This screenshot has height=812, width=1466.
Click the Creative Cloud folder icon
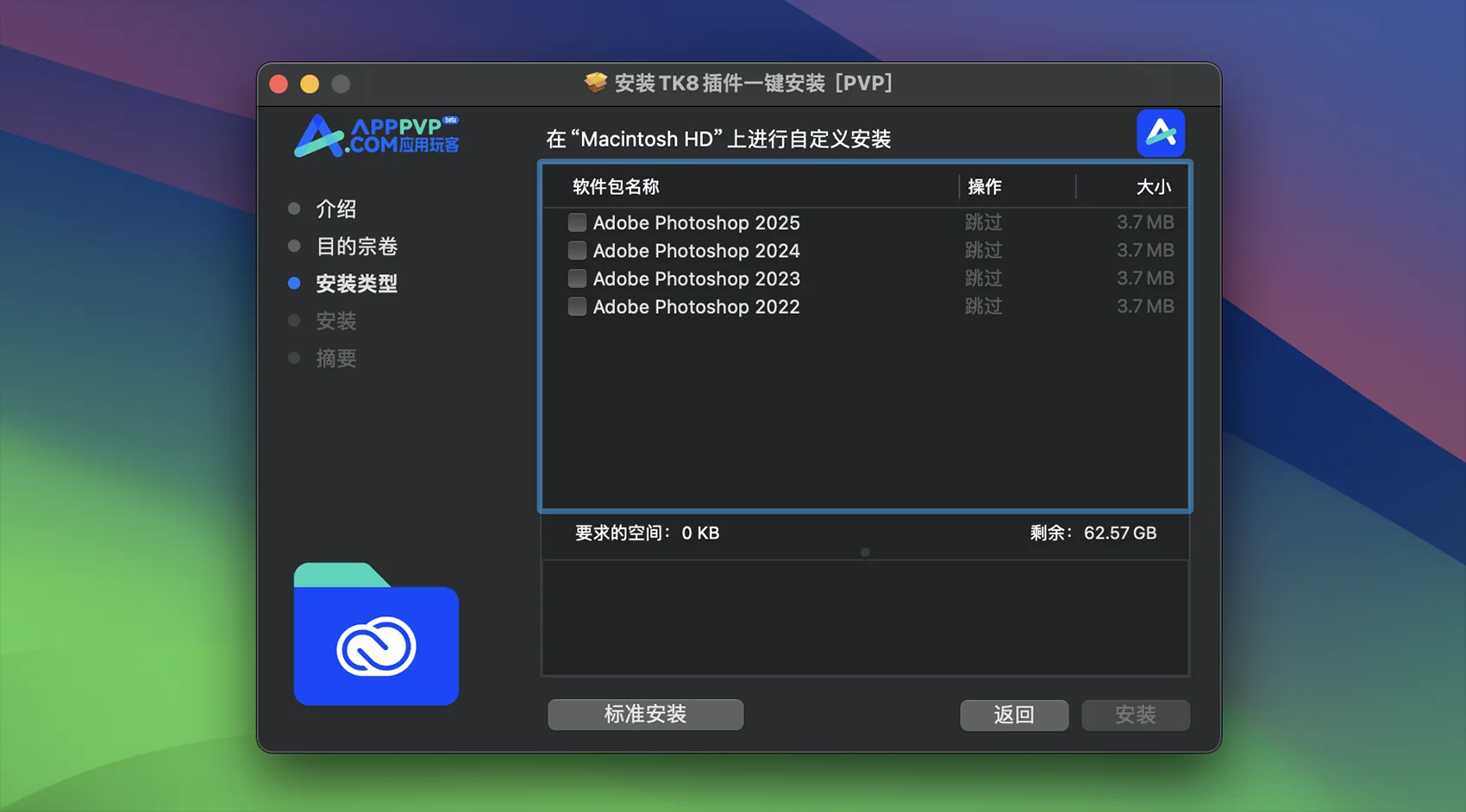coord(376,634)
